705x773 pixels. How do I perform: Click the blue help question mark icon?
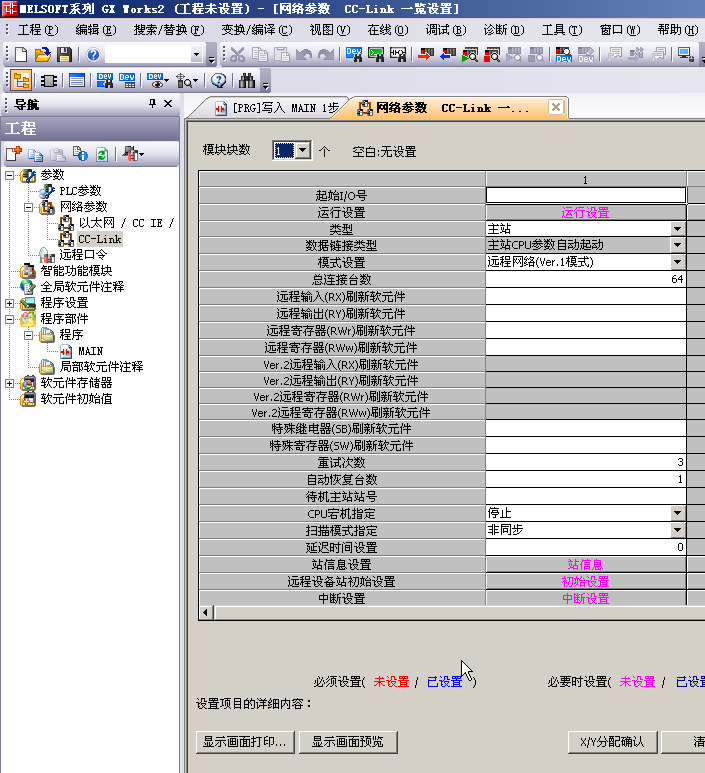[93, 54]
